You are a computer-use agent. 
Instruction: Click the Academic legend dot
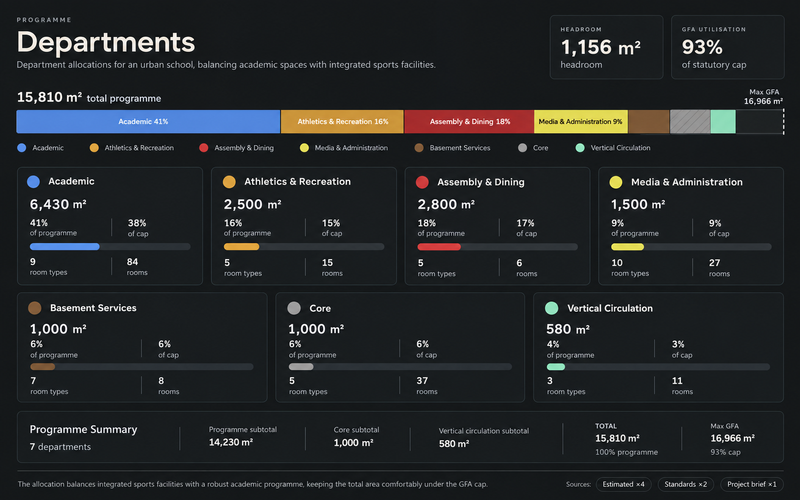tap(21, 148)
